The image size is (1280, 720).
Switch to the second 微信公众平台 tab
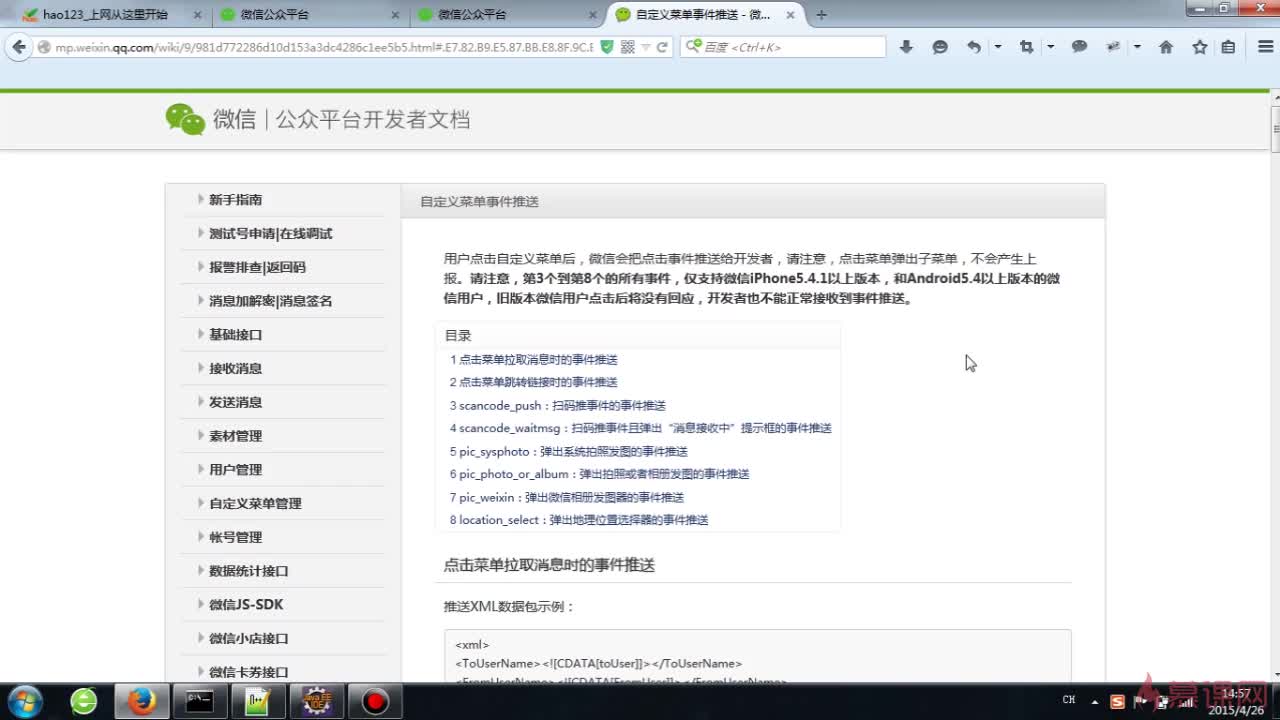coord(472,15)
